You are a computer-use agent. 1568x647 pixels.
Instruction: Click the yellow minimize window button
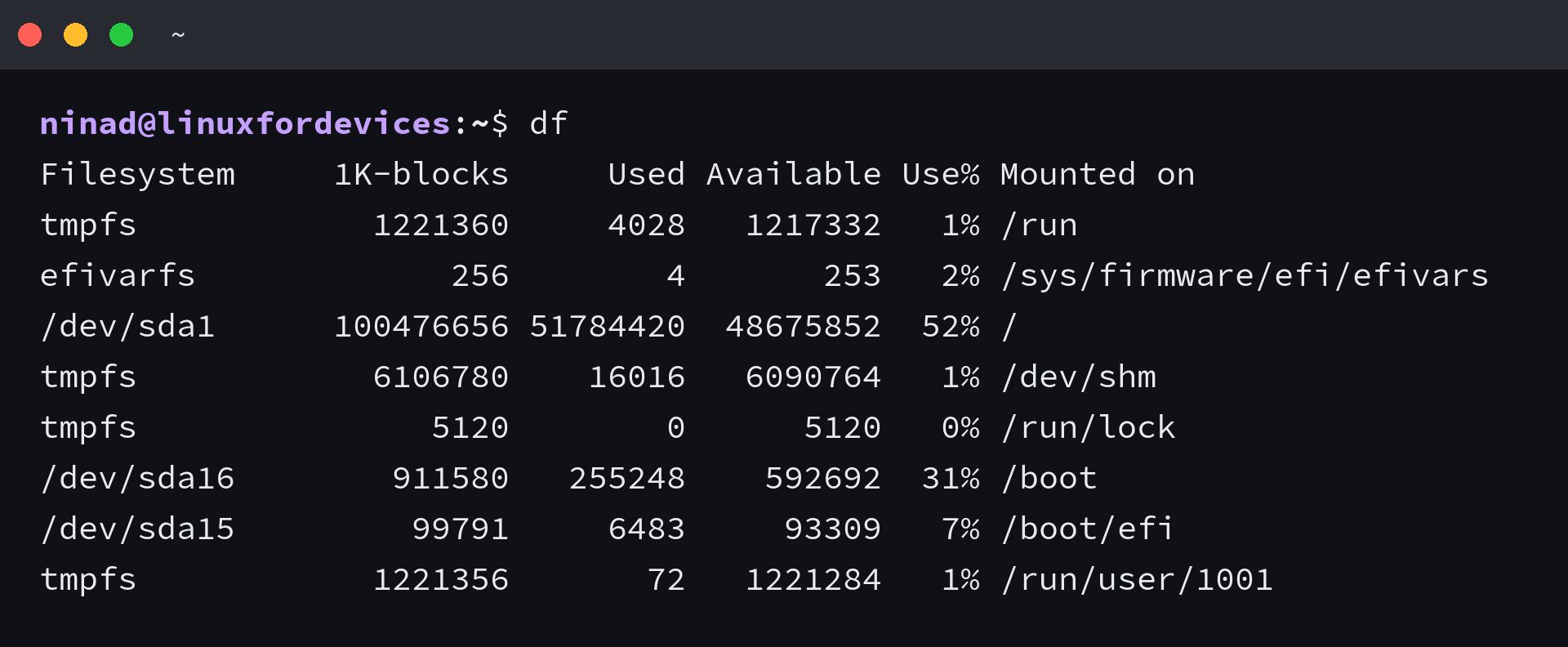(x=76, y=35)
